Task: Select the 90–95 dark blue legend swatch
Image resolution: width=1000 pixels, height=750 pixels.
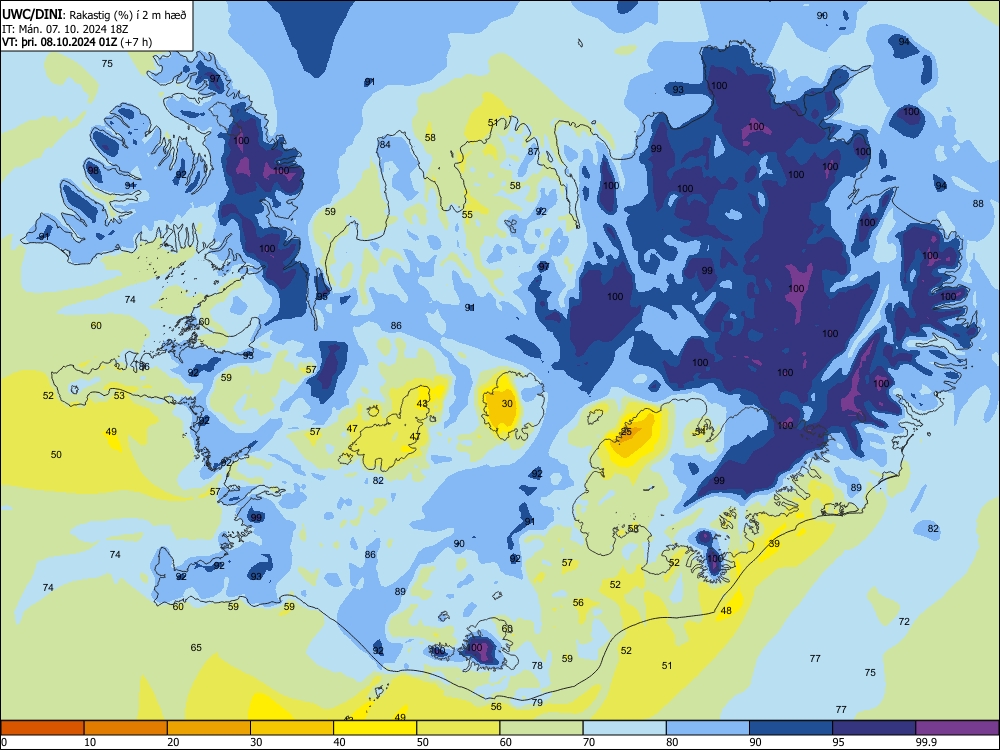Action: pyautogui.click(x=791, y=728)
